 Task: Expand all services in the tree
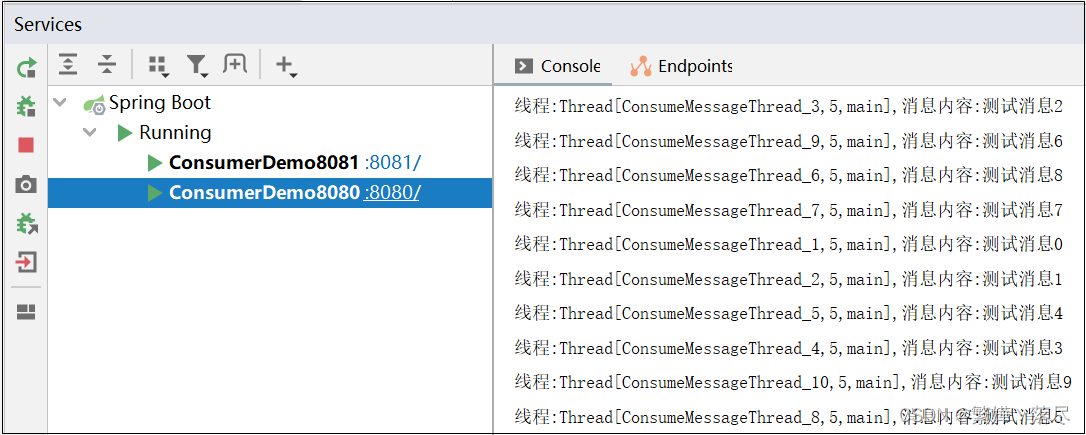tap(67, 64)
